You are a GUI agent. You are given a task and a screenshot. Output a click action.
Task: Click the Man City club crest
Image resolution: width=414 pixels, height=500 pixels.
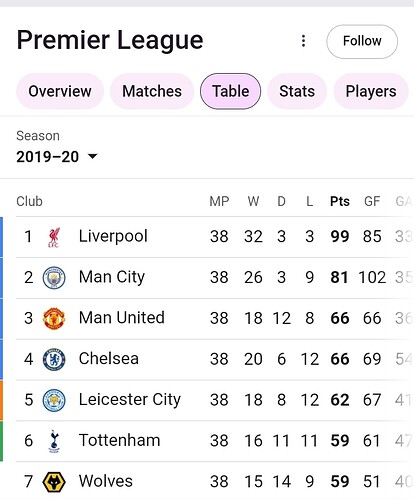54,278
